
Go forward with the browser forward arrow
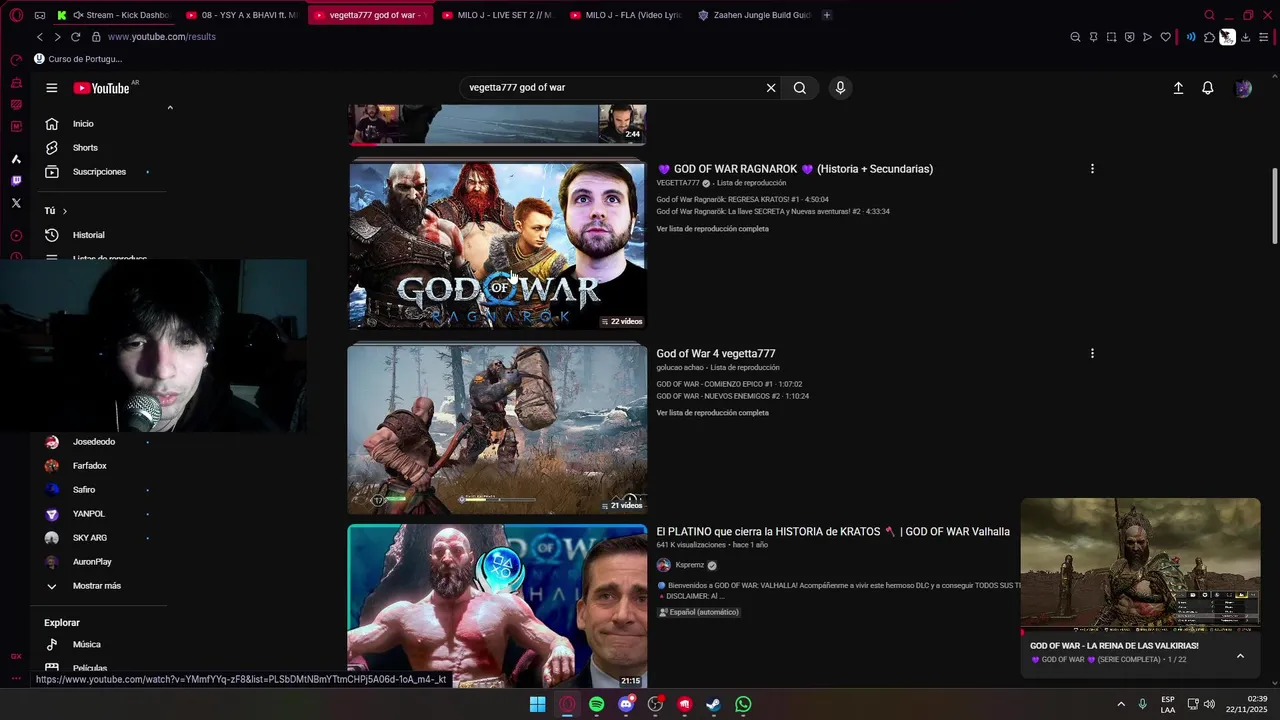point(57,37)
